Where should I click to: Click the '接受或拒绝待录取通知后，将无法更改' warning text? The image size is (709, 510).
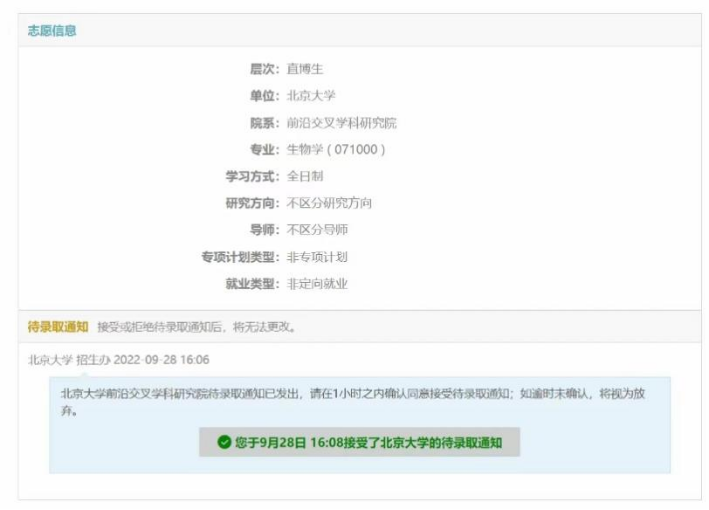click(x=196, y=327)
